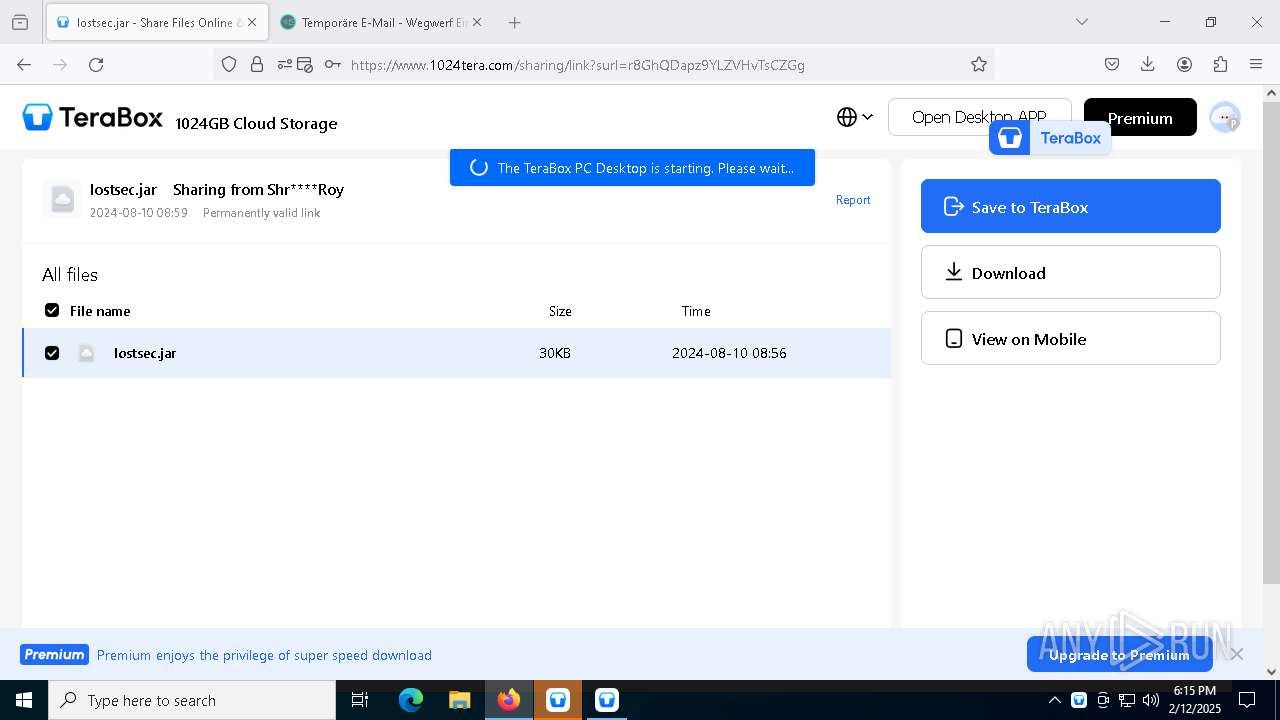Close the Temporäre E-Mail tab
This screenshot has width=1280, height=720.
pyautogui.click(x=476, y=22)
